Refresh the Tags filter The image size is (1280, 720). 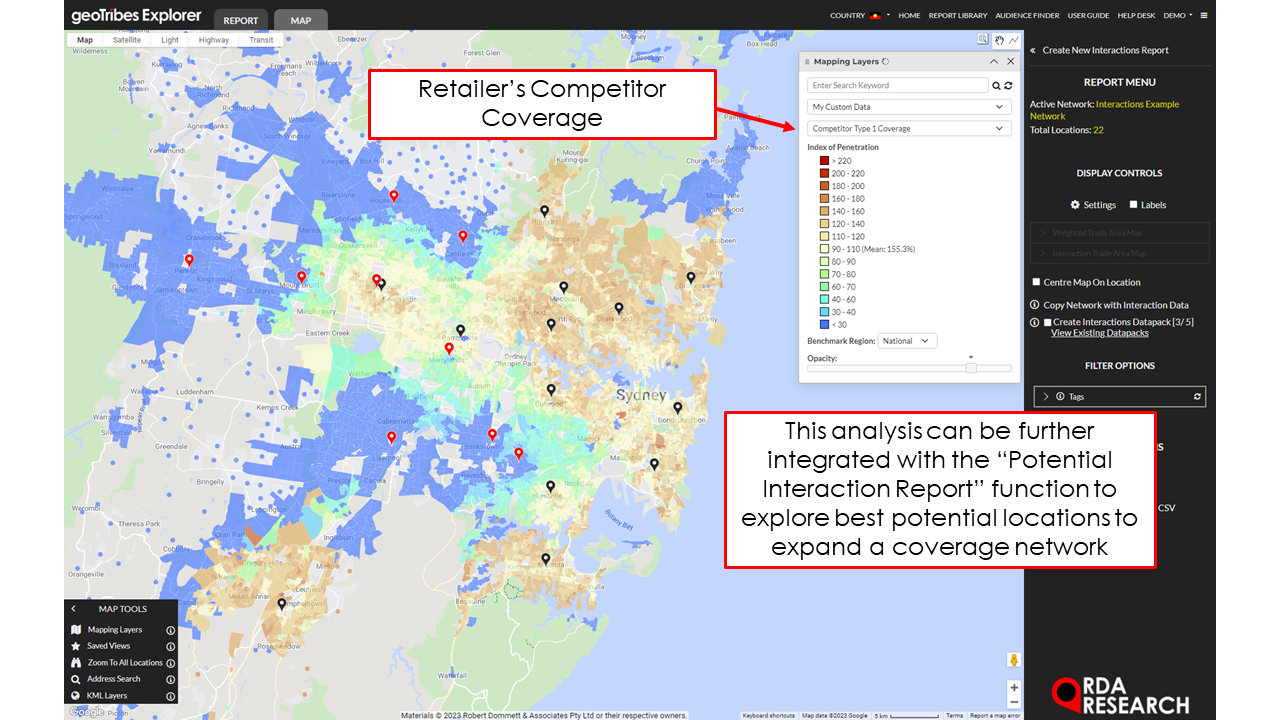[x=1197, y=397]
